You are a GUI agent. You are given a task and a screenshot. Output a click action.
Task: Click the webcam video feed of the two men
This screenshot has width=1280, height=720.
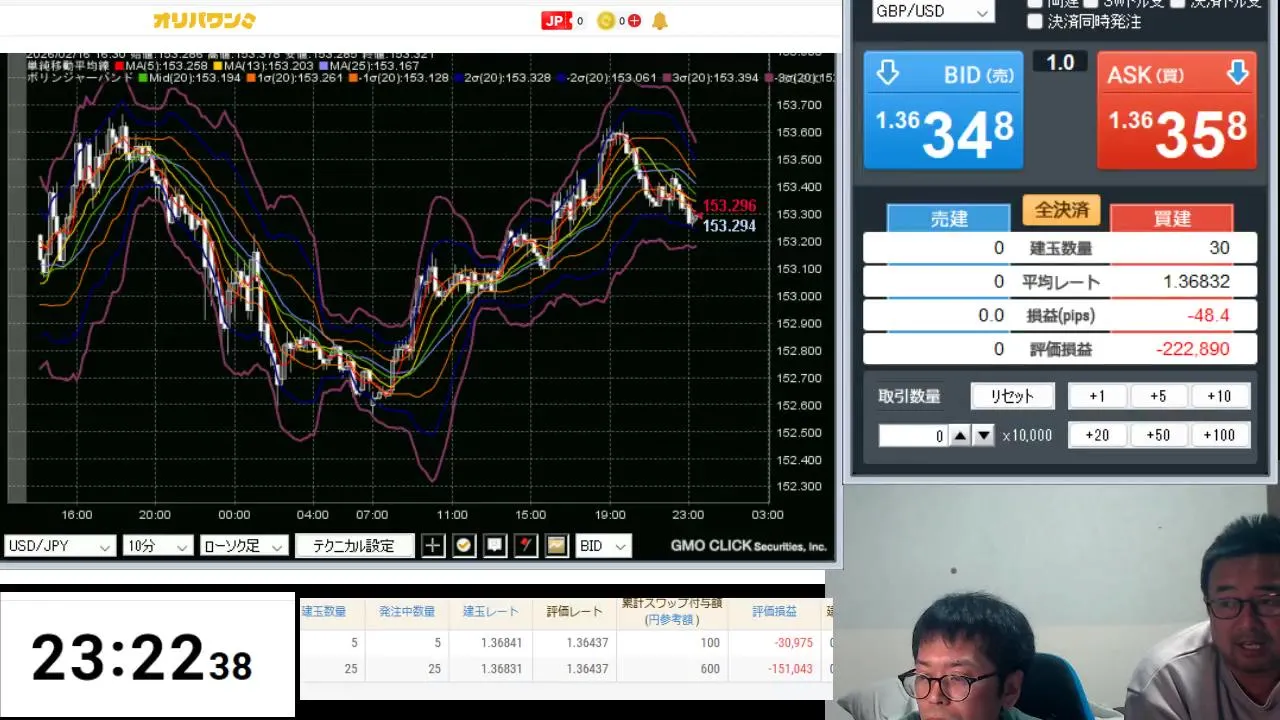[1056, 603]
